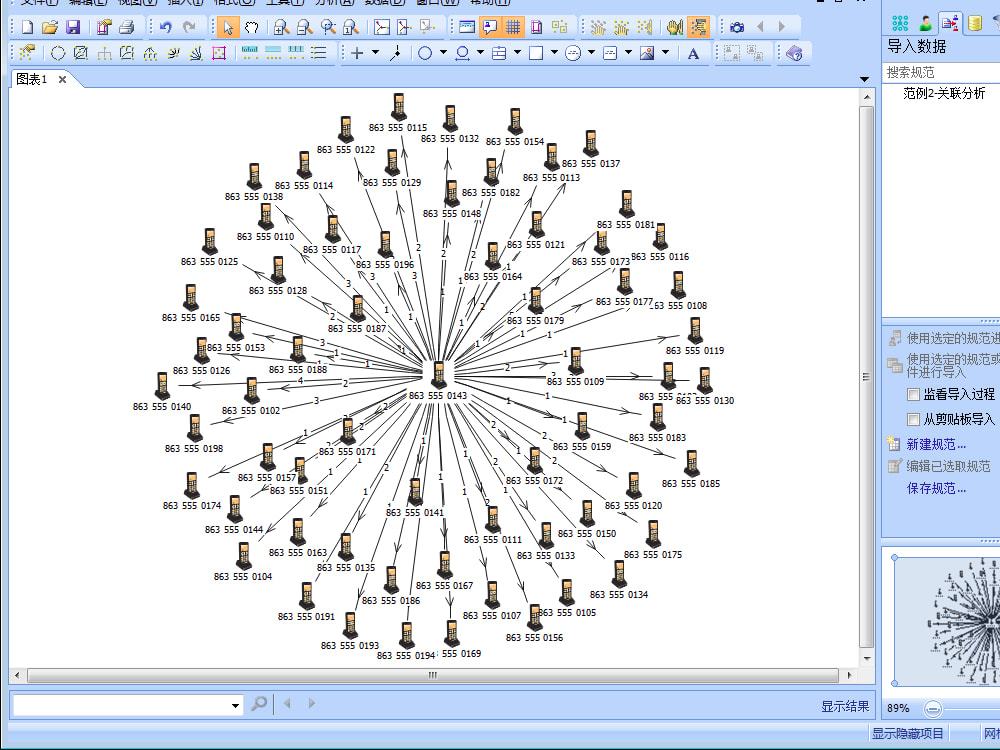Click the magnifier search button beside the combo box
The height and width of the screenshot is (750, 1000).
[x=259, y=703]
